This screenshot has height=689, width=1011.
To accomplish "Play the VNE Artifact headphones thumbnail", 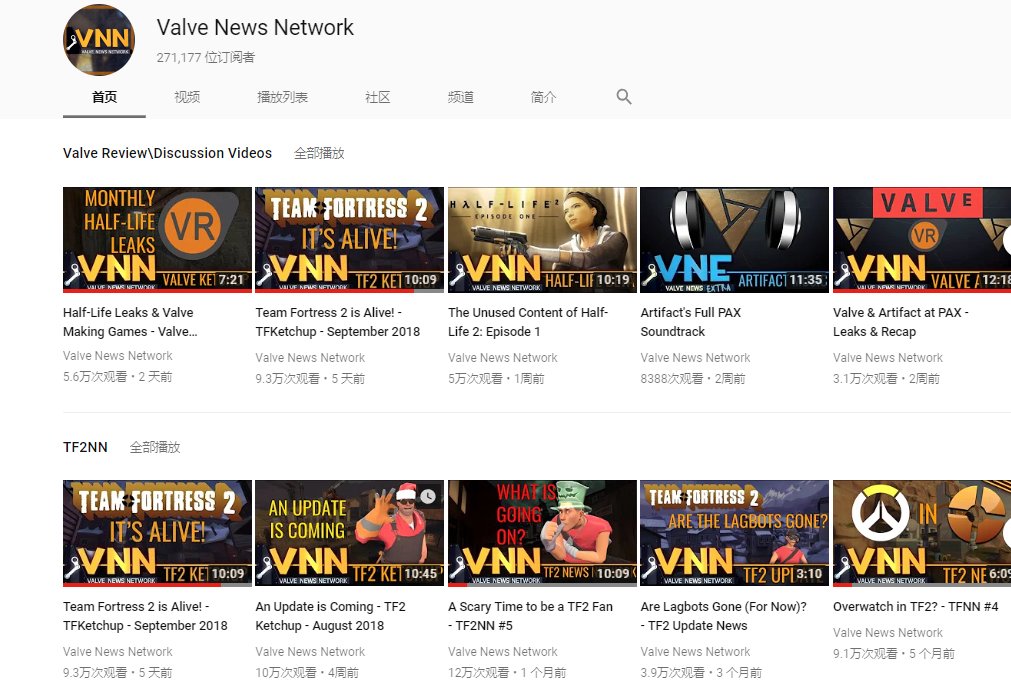I will click(x=734, y=240).
